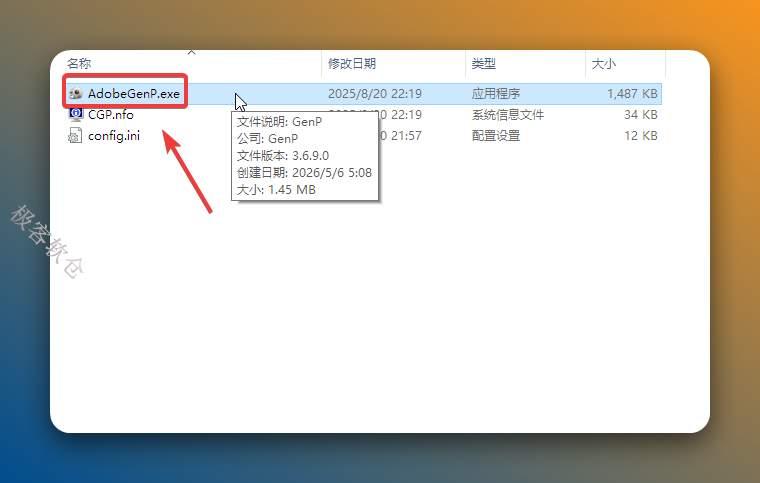Sort files by the 大小 column header
Screen dimensions: 760x483
pos(603,63)
